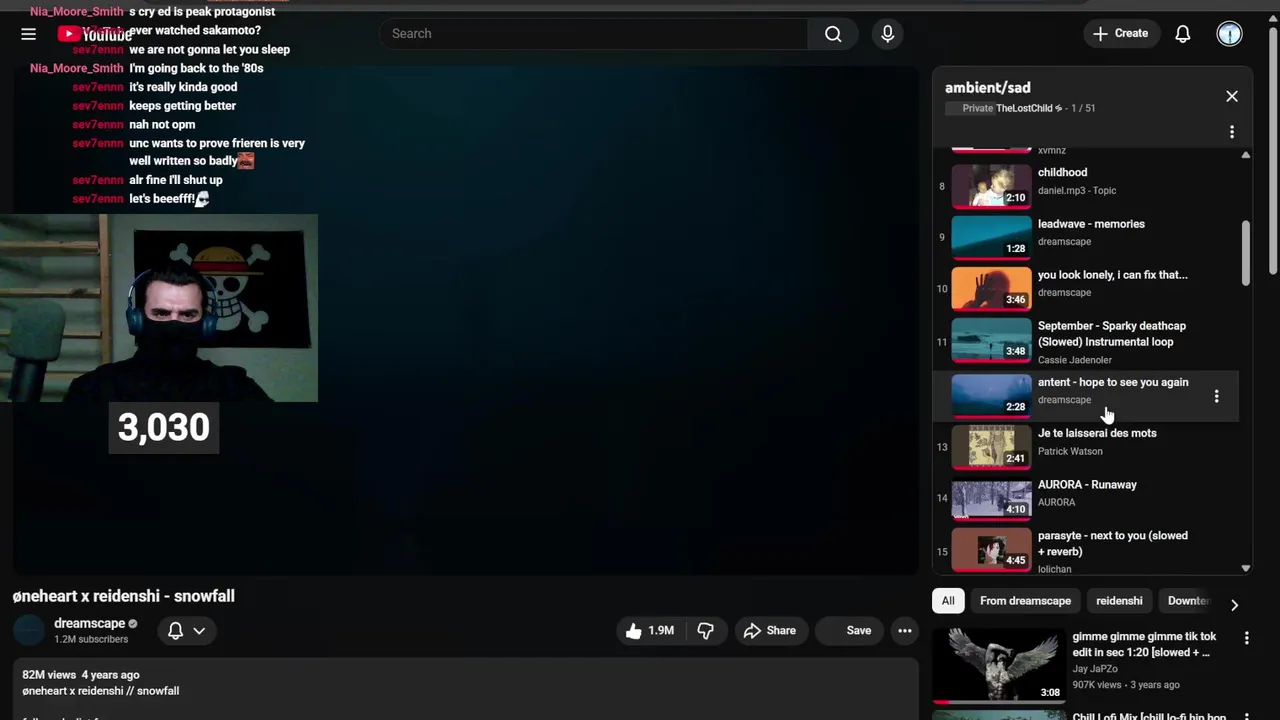Screen dimensions: 1280x720
Task: Select the All filter chip
Action: 948,601
